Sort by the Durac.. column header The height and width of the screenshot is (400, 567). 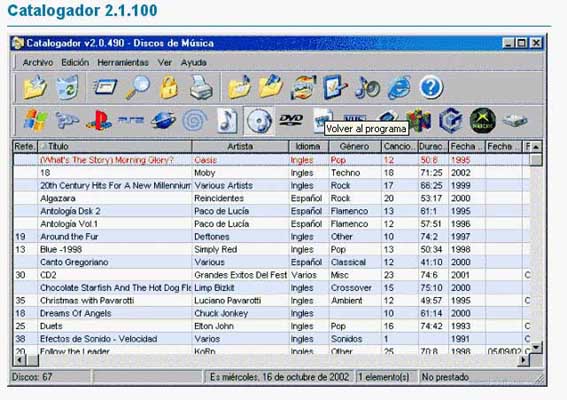(433, 146)
